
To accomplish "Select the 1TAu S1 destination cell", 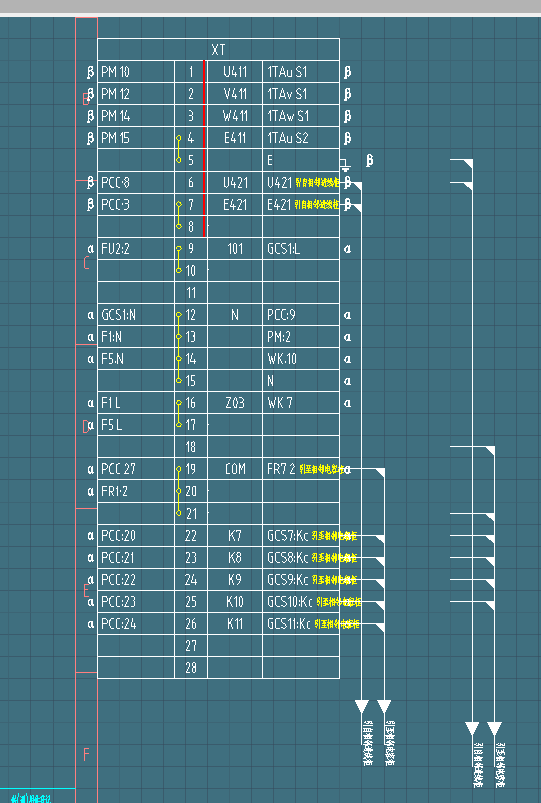I will tap(301, 72).
